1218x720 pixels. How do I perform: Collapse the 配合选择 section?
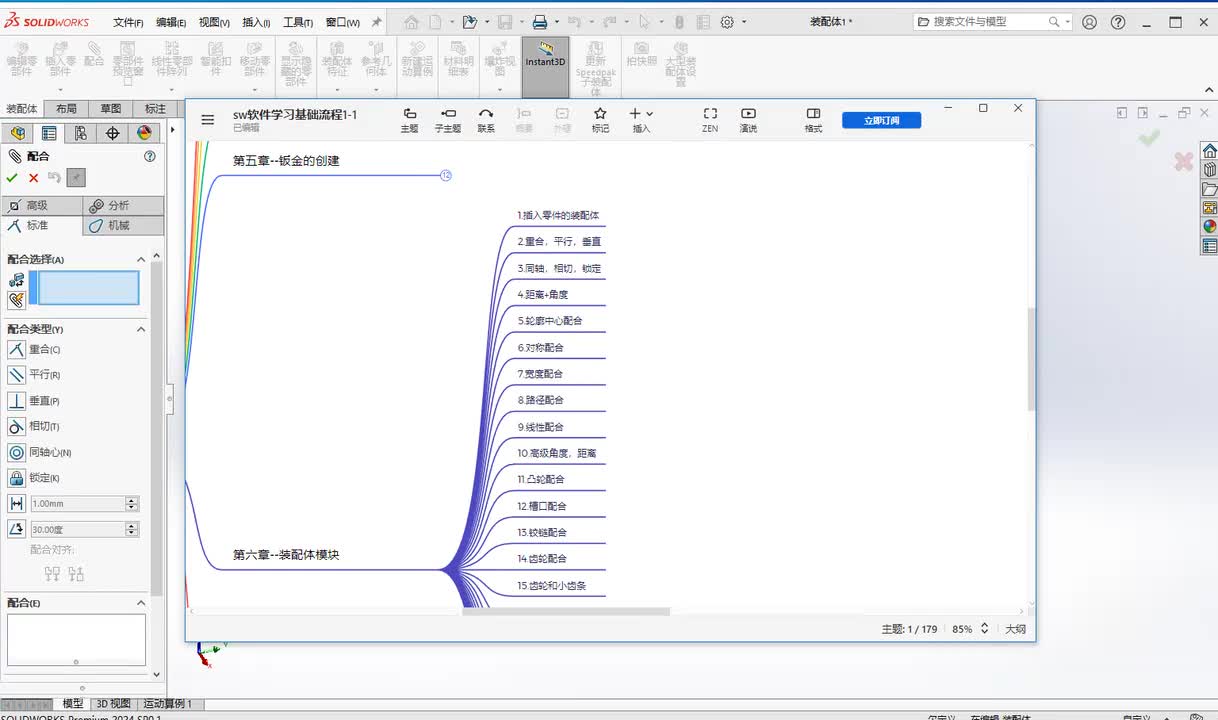pyautogui.click(x=141, y=259)
